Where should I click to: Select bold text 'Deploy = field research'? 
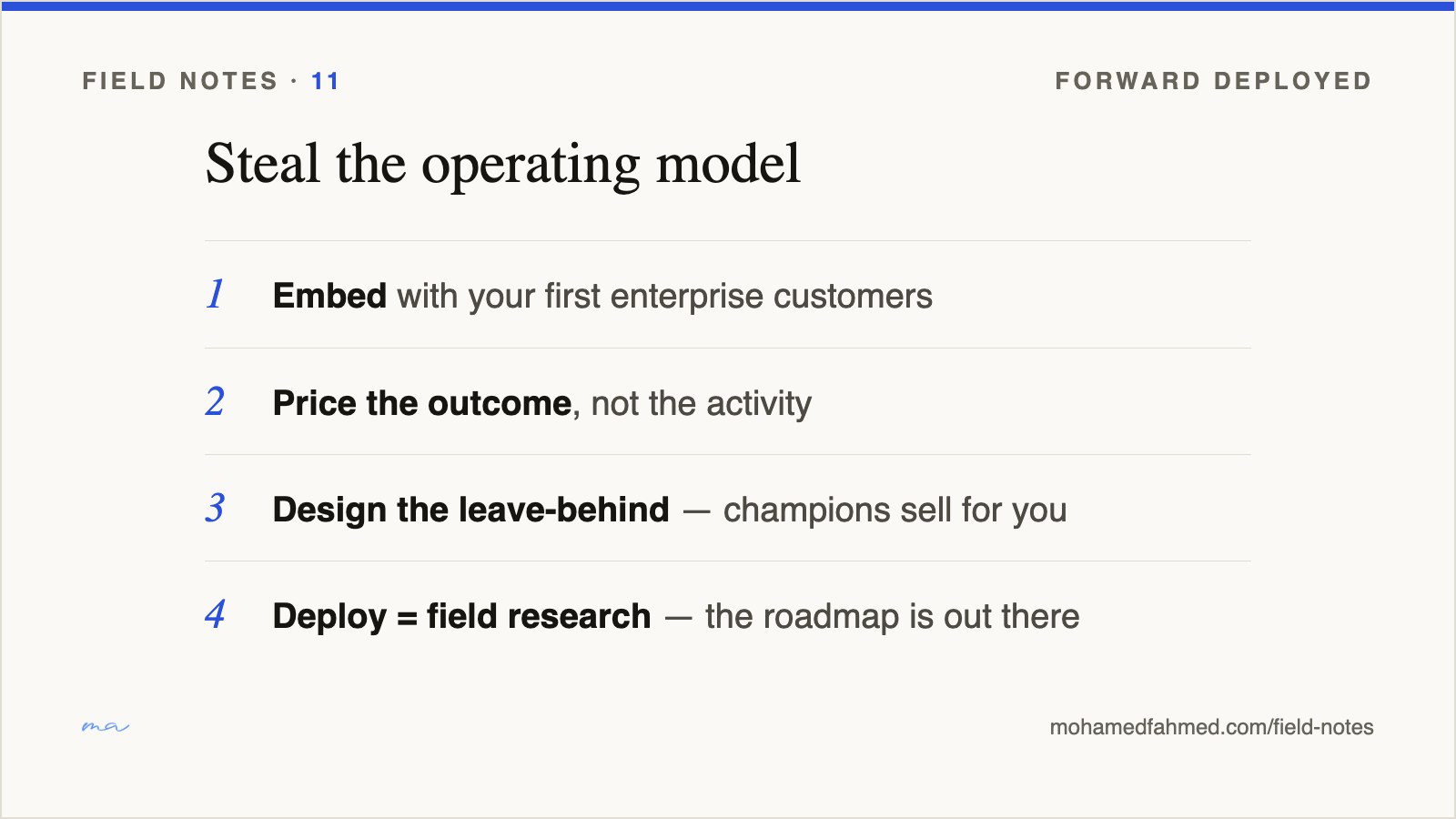pyautogui.click(x=462, y=617)
